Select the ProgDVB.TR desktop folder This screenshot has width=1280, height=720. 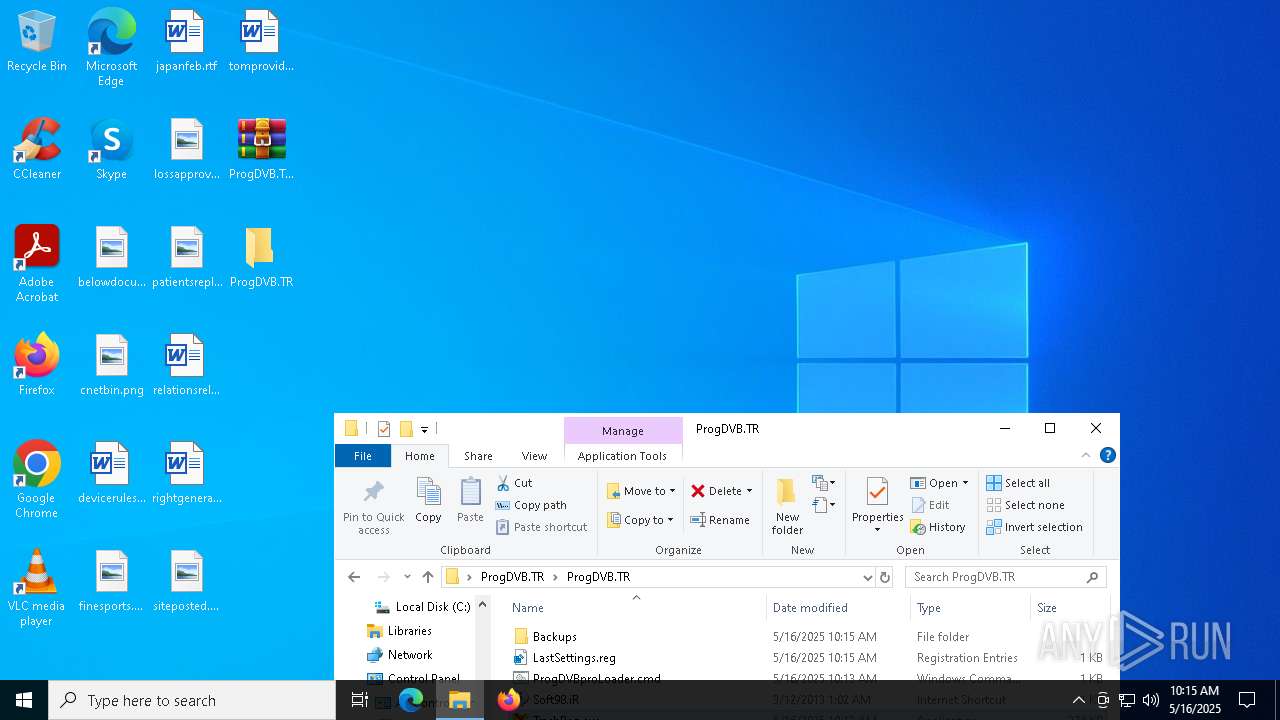pyautogui.click(x=261, y=257)
